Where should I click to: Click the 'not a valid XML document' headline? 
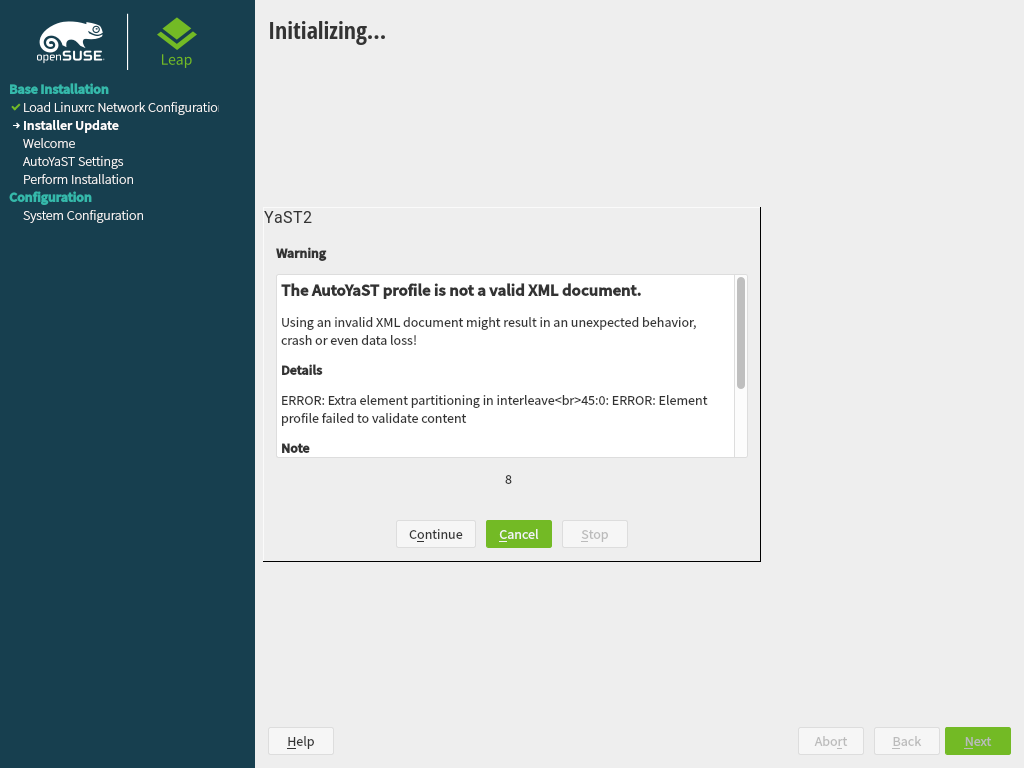[x=461, y=291]
